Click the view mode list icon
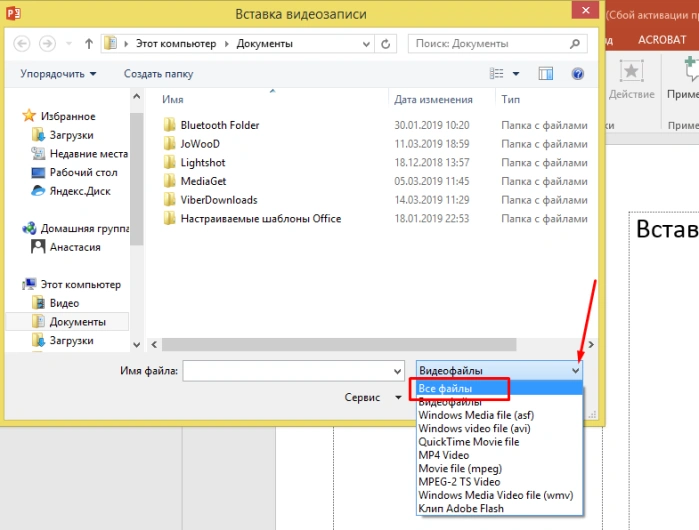The height and width of the screenshot is (530, 699). (x=496, y=74)
